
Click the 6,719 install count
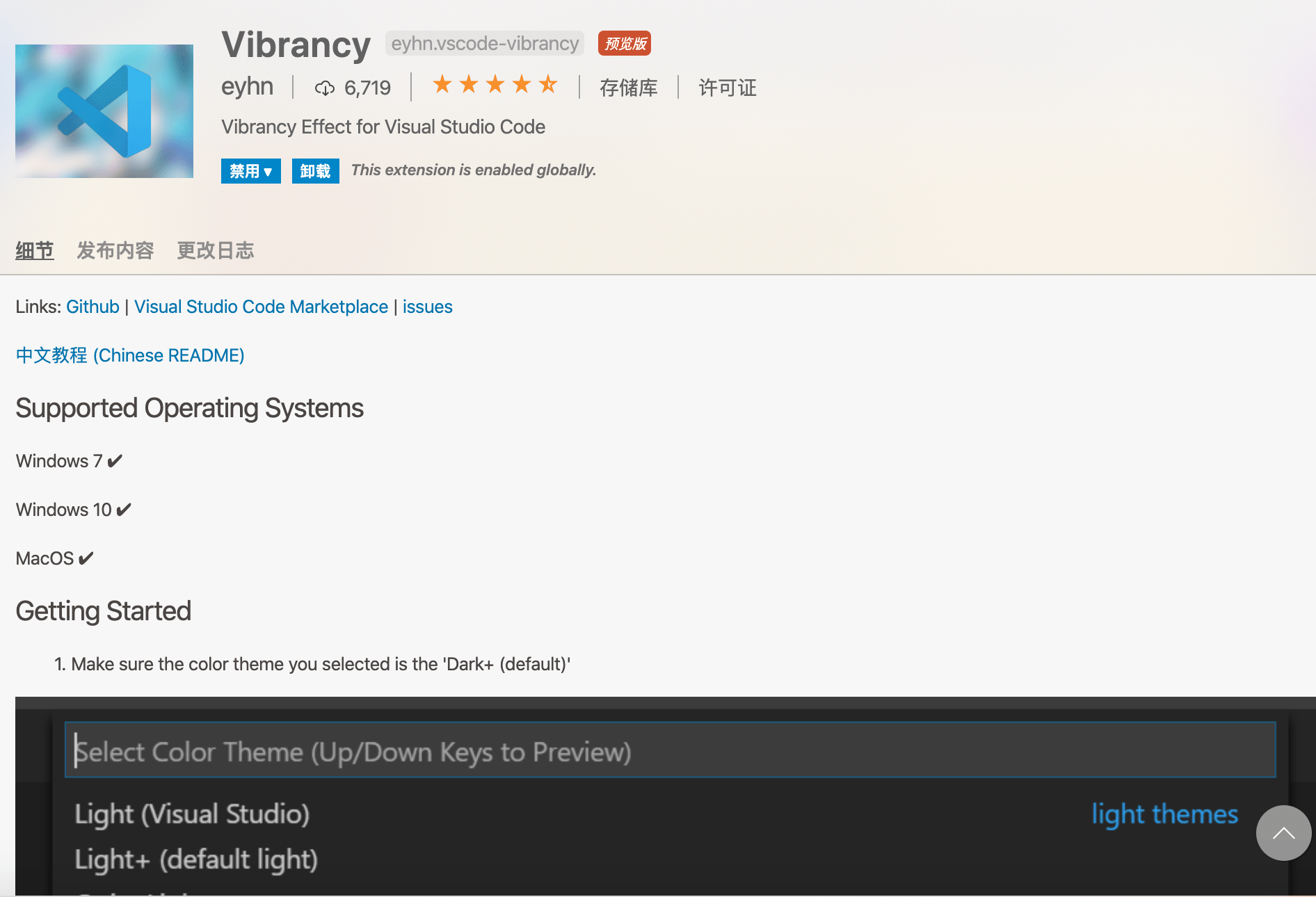pos(367,88)
